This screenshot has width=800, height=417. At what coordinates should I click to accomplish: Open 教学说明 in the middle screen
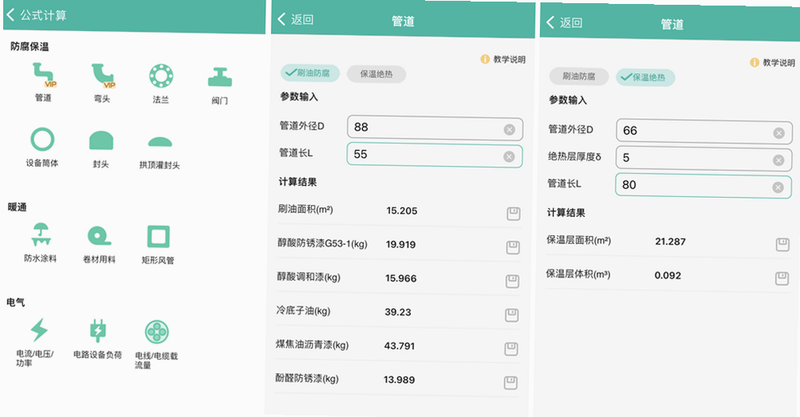503,59
